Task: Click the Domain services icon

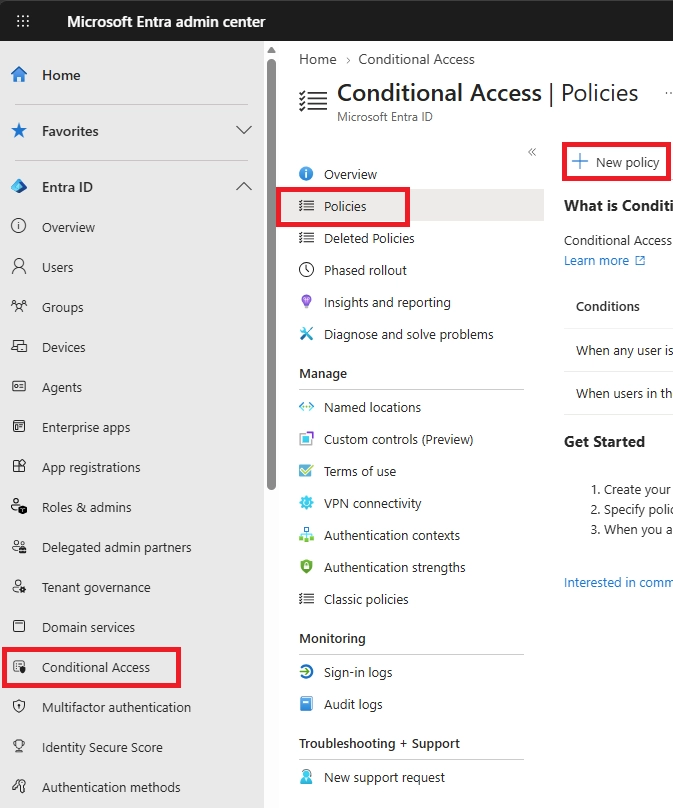Action: [19, 627]
